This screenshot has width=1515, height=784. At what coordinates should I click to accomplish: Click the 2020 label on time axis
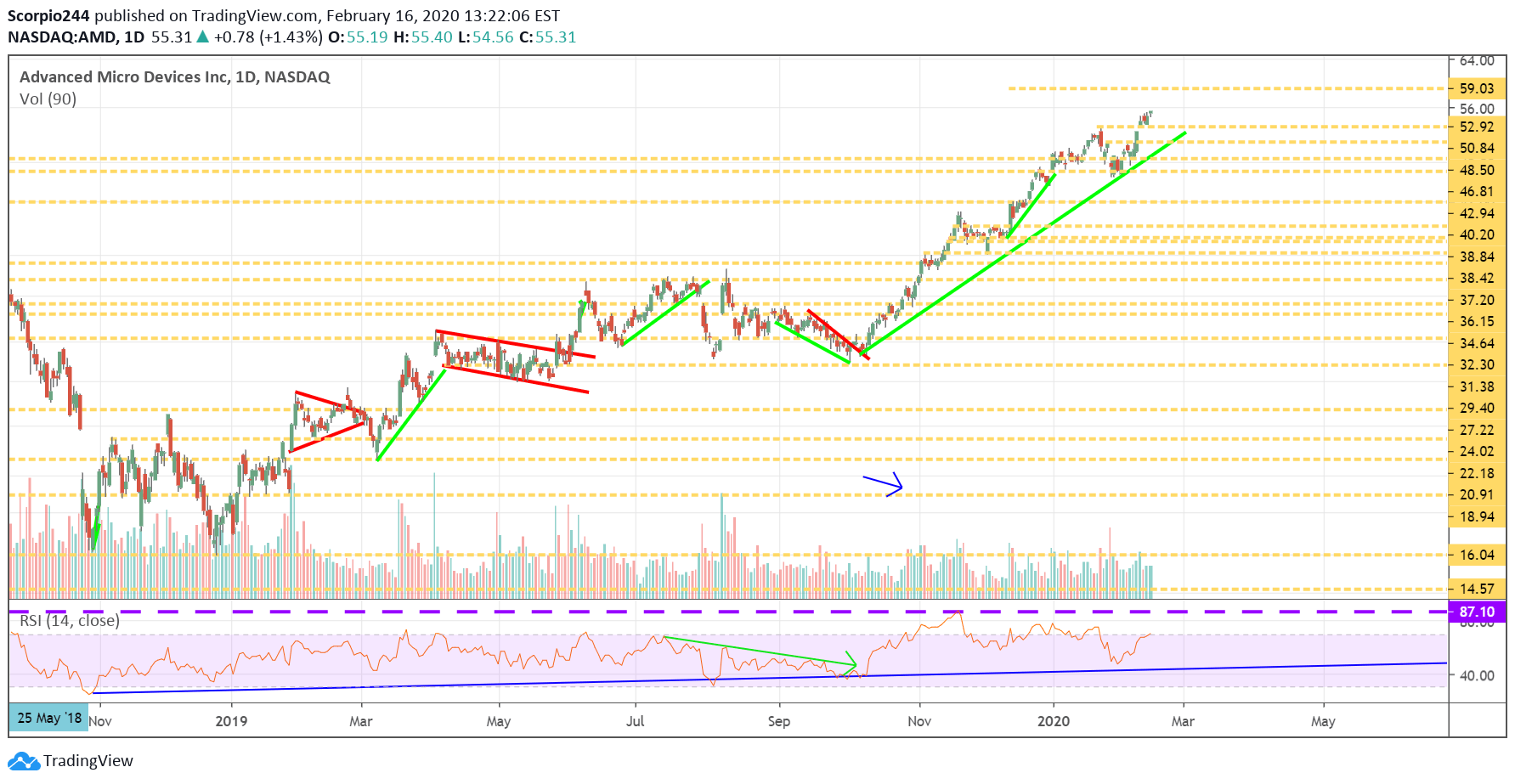coord(1054,721)
